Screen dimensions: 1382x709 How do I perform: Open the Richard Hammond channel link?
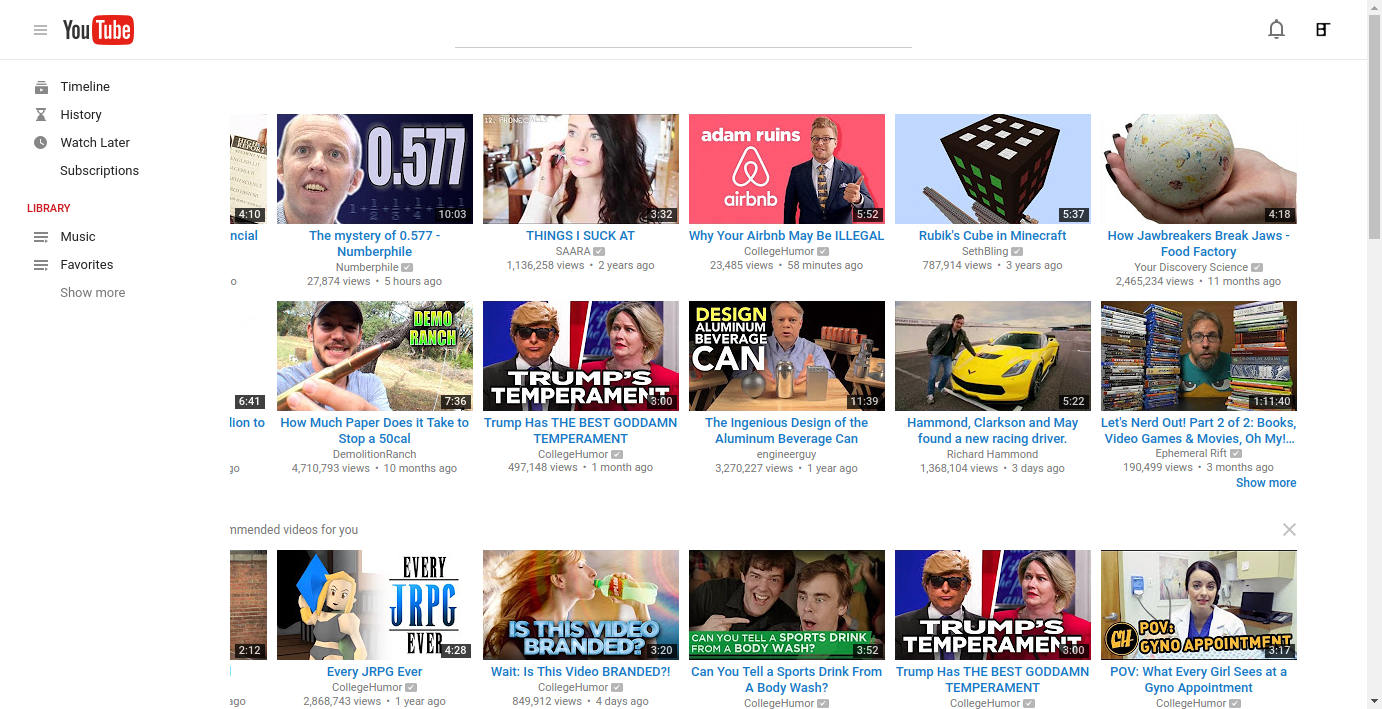click(993, 455)
